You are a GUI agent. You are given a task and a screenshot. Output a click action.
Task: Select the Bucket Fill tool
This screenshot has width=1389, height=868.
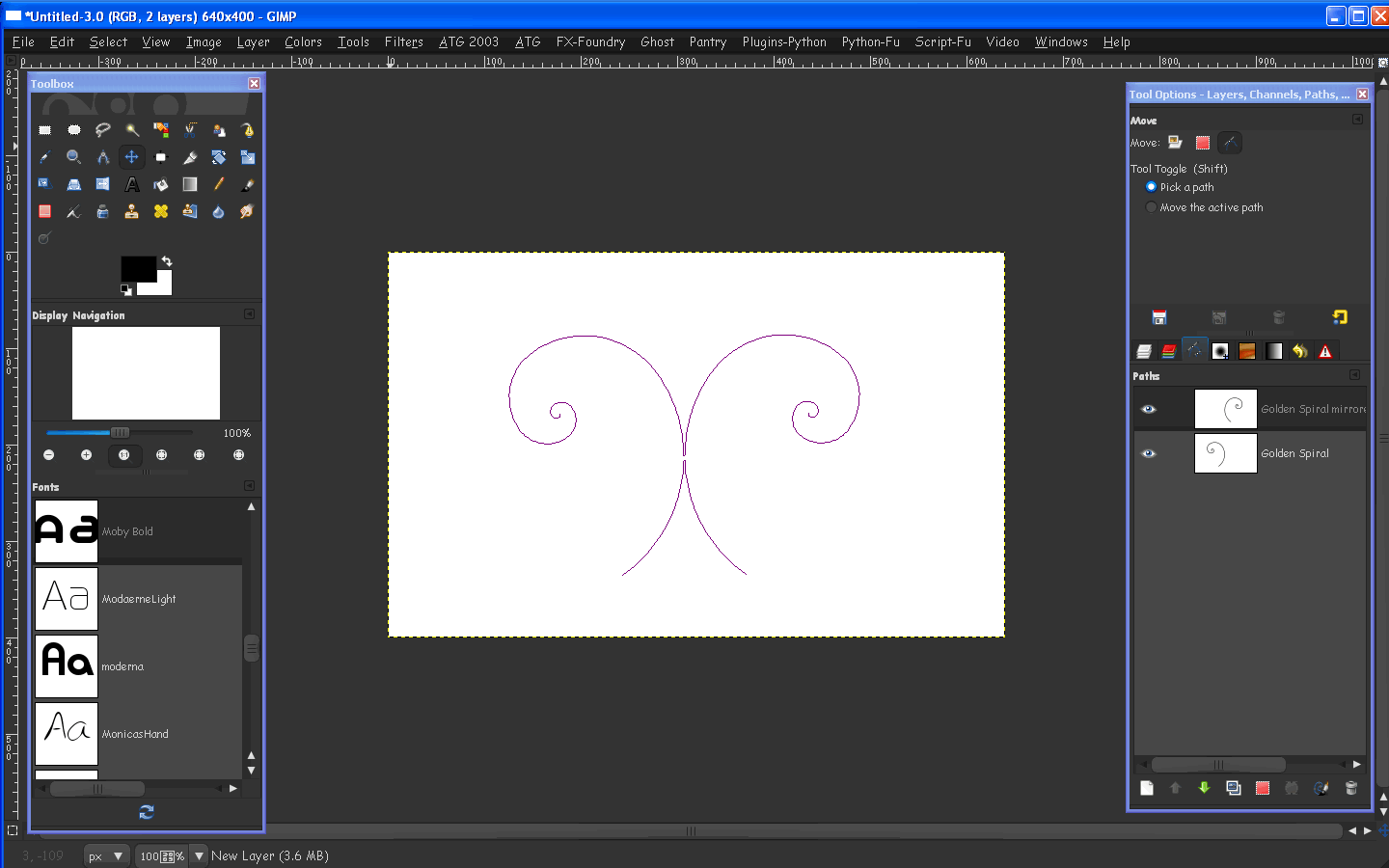tap(160, 183)
